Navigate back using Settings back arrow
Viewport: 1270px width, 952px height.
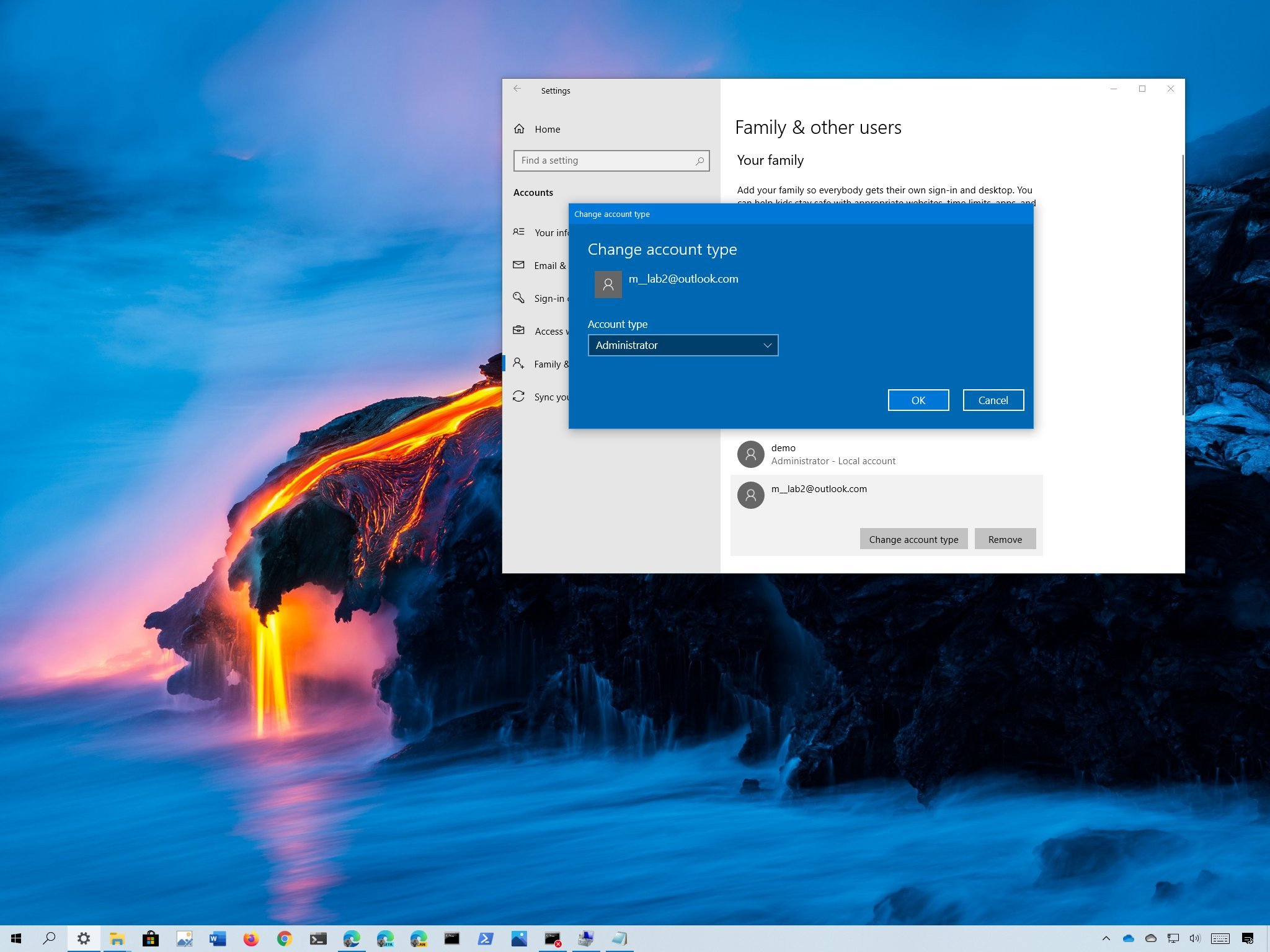(517, 90)
